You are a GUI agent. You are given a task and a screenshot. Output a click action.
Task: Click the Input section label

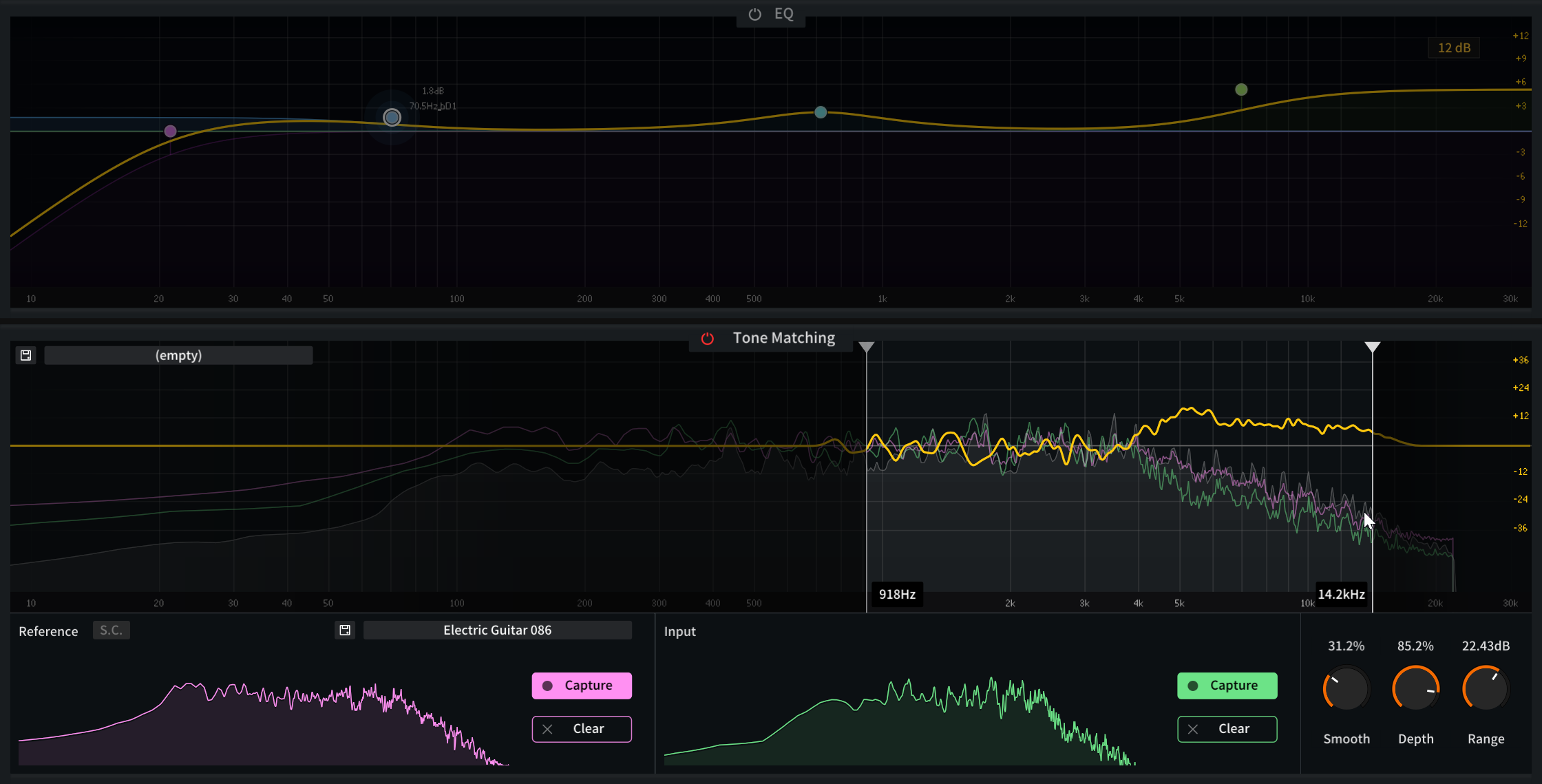pyautogui.click(x=679, y=631)
